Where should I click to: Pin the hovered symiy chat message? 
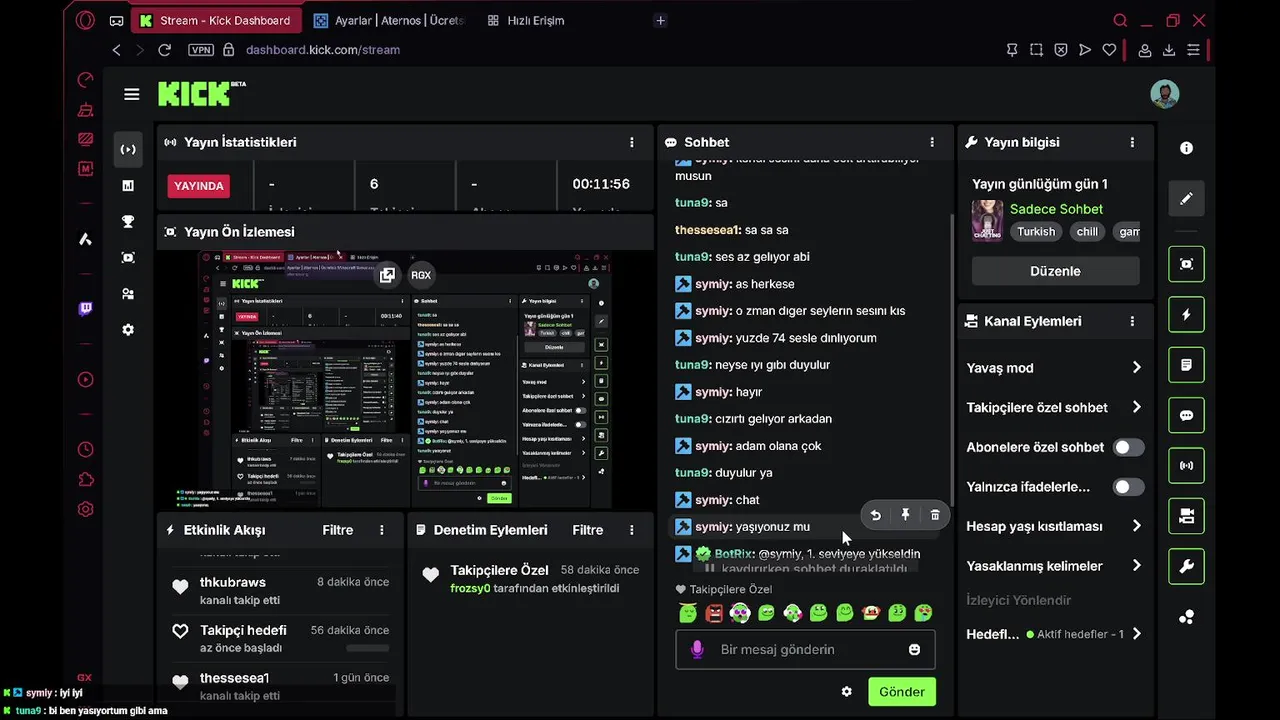coord(905,515)
